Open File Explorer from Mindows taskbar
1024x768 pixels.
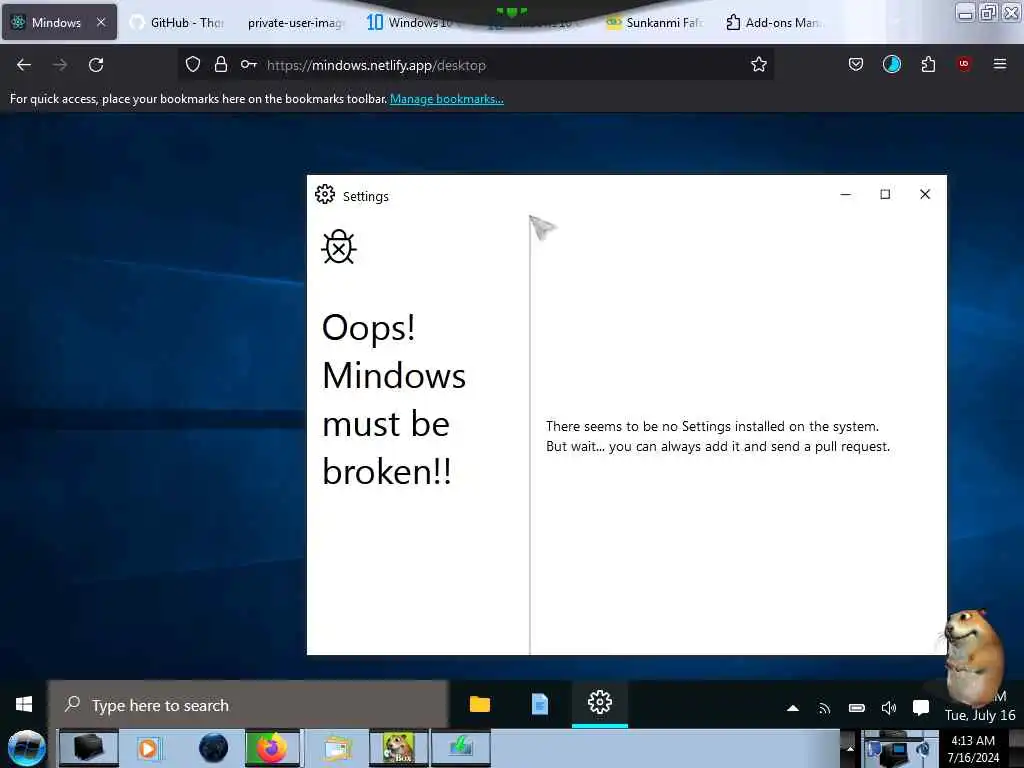coord(479,704)
